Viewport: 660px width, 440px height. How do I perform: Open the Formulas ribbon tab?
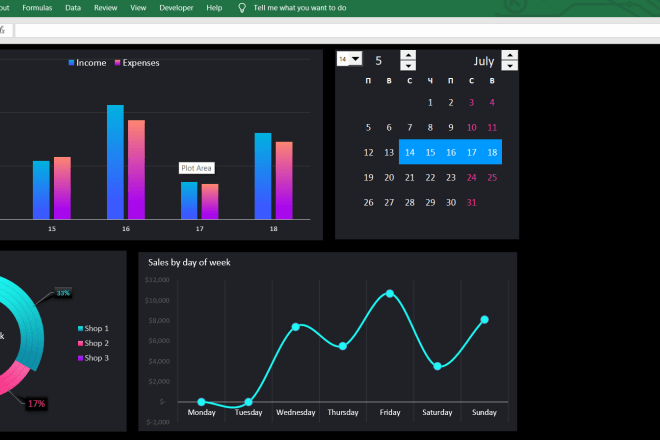37,8
